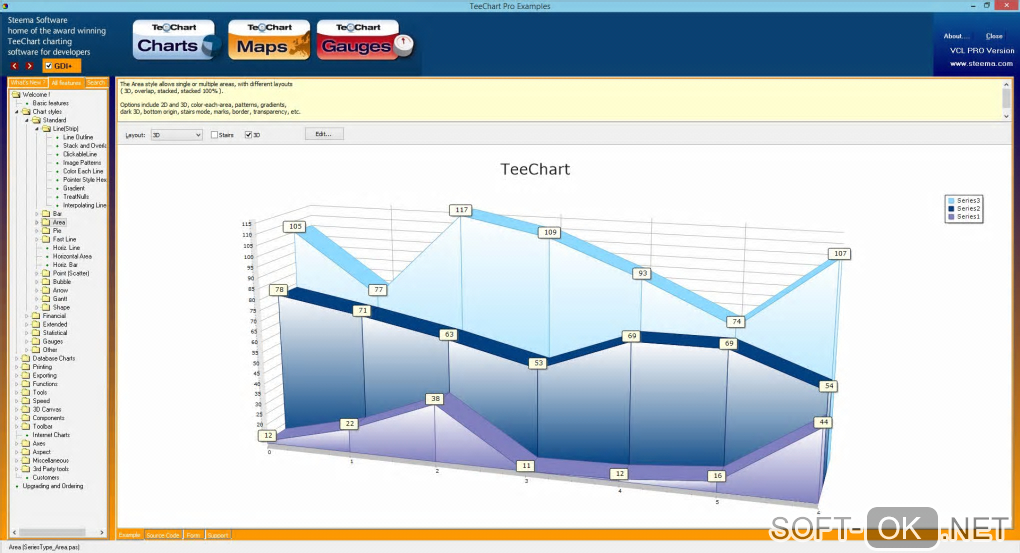Screen dimensions: 1020x553
Task: Expand the 3D Canvas node
Action: (17, 409)
